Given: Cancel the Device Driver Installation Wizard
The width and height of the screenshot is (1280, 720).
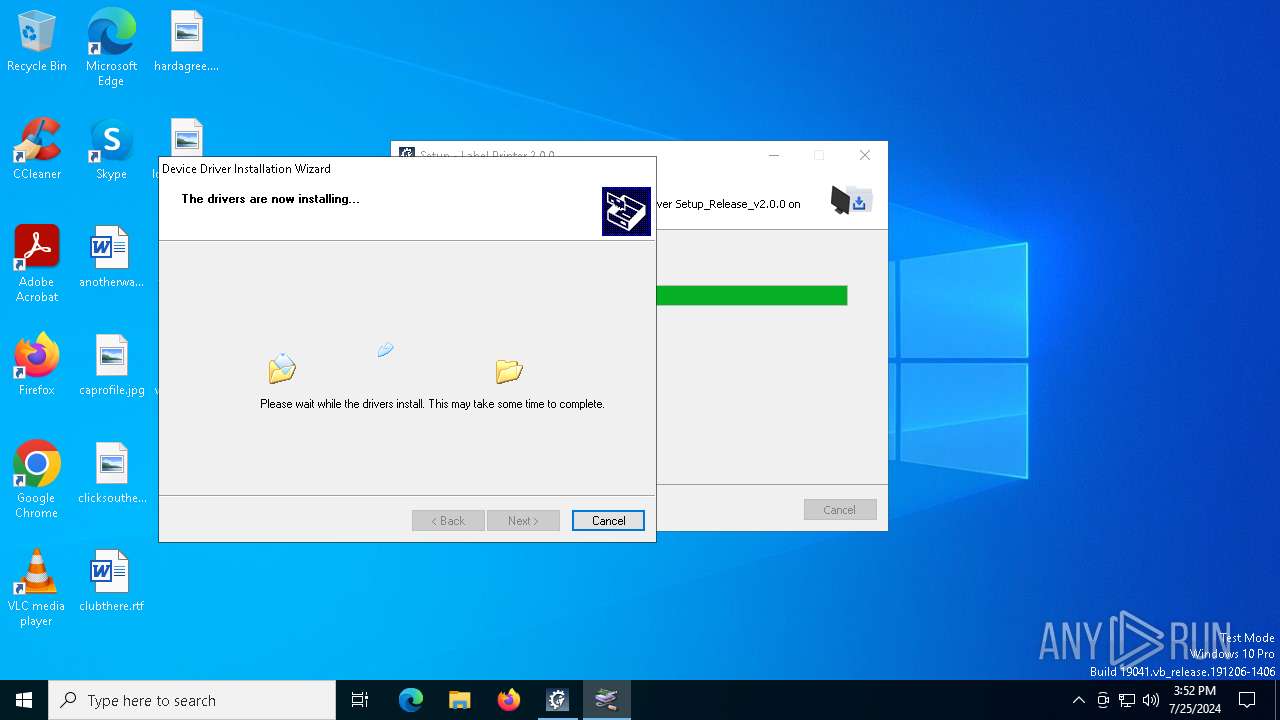Looking at the screenshot, I should pyautogui.click(x=608, y=521).
